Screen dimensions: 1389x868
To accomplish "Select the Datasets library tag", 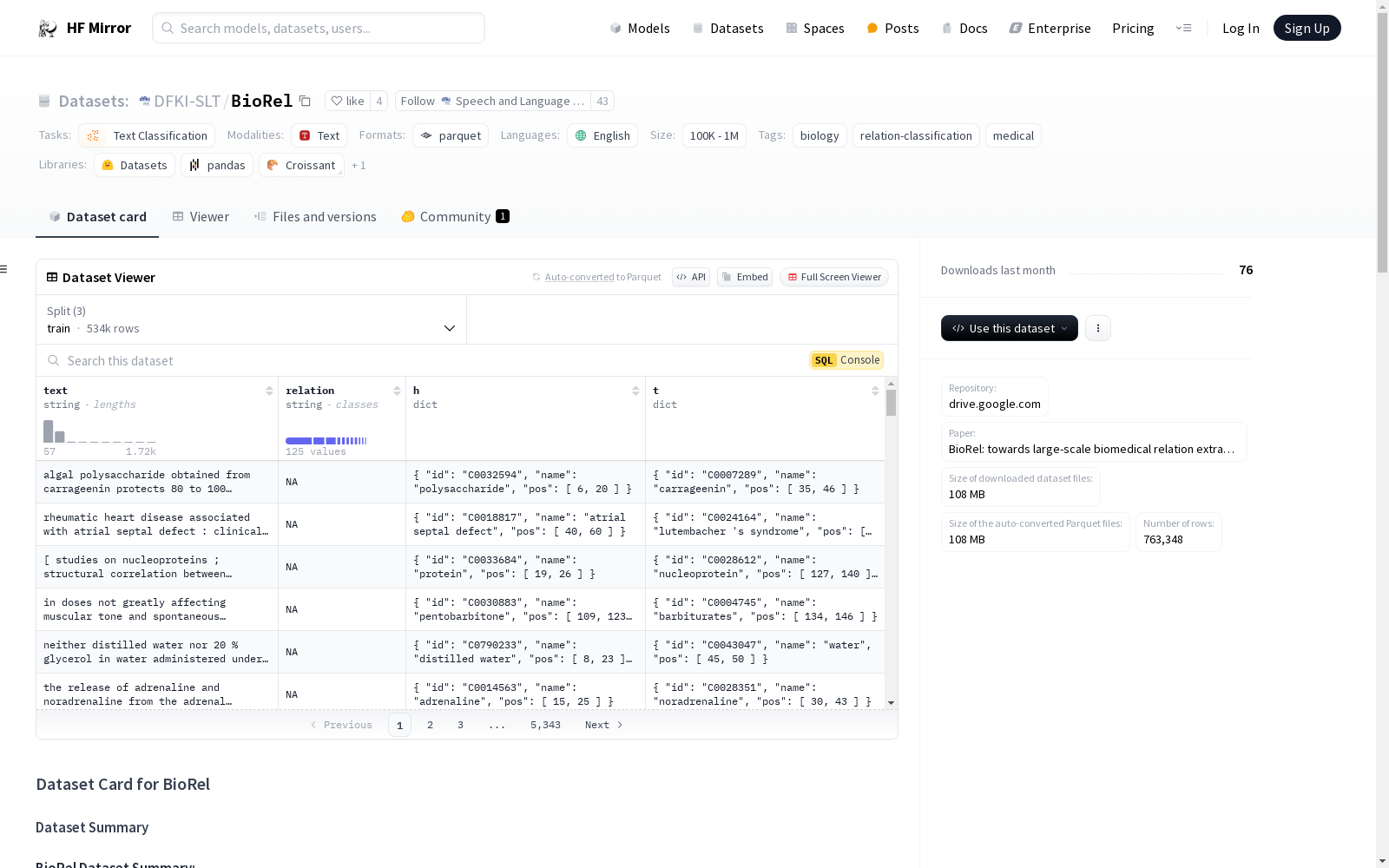I will tap(135, 165).
